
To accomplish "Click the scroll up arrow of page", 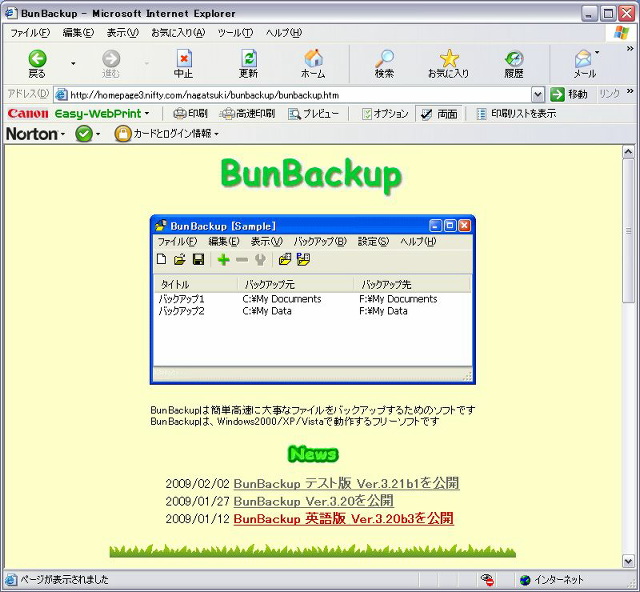I will click(x=628, y=152).
